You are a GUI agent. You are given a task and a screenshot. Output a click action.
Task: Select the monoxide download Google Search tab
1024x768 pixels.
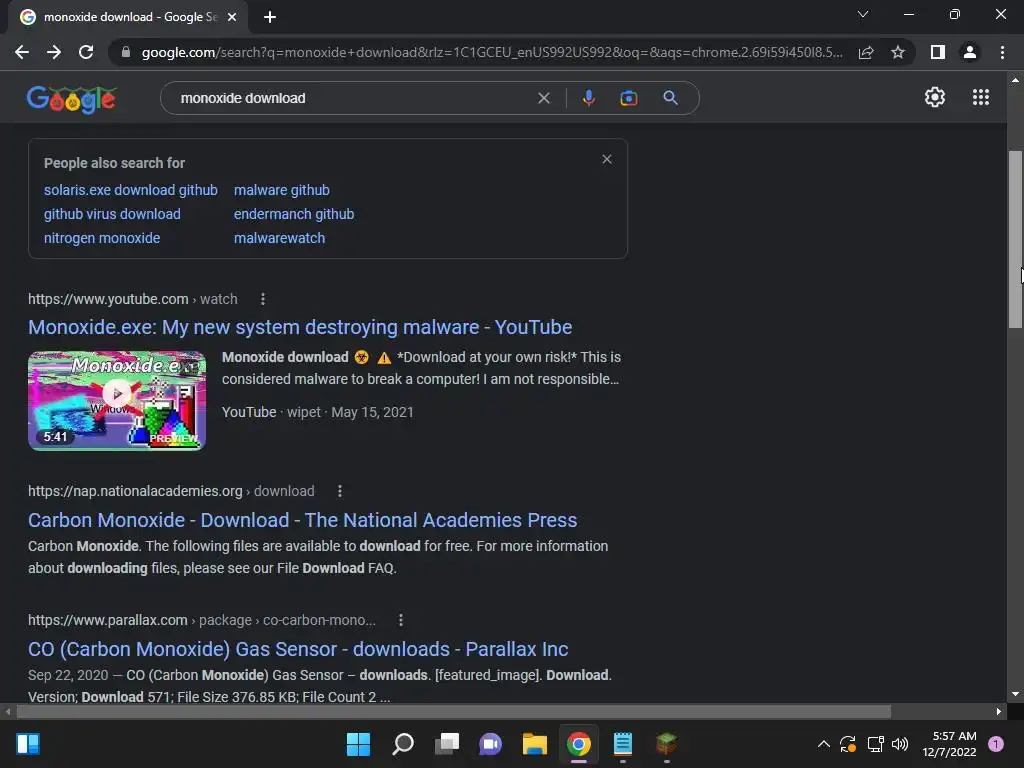tap(128, 17)
